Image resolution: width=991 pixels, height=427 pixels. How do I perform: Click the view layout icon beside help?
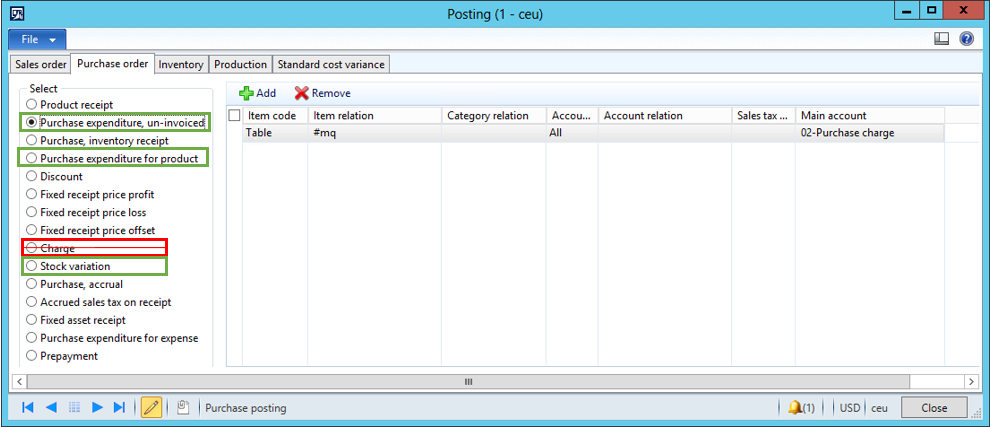tap(941, 39)
